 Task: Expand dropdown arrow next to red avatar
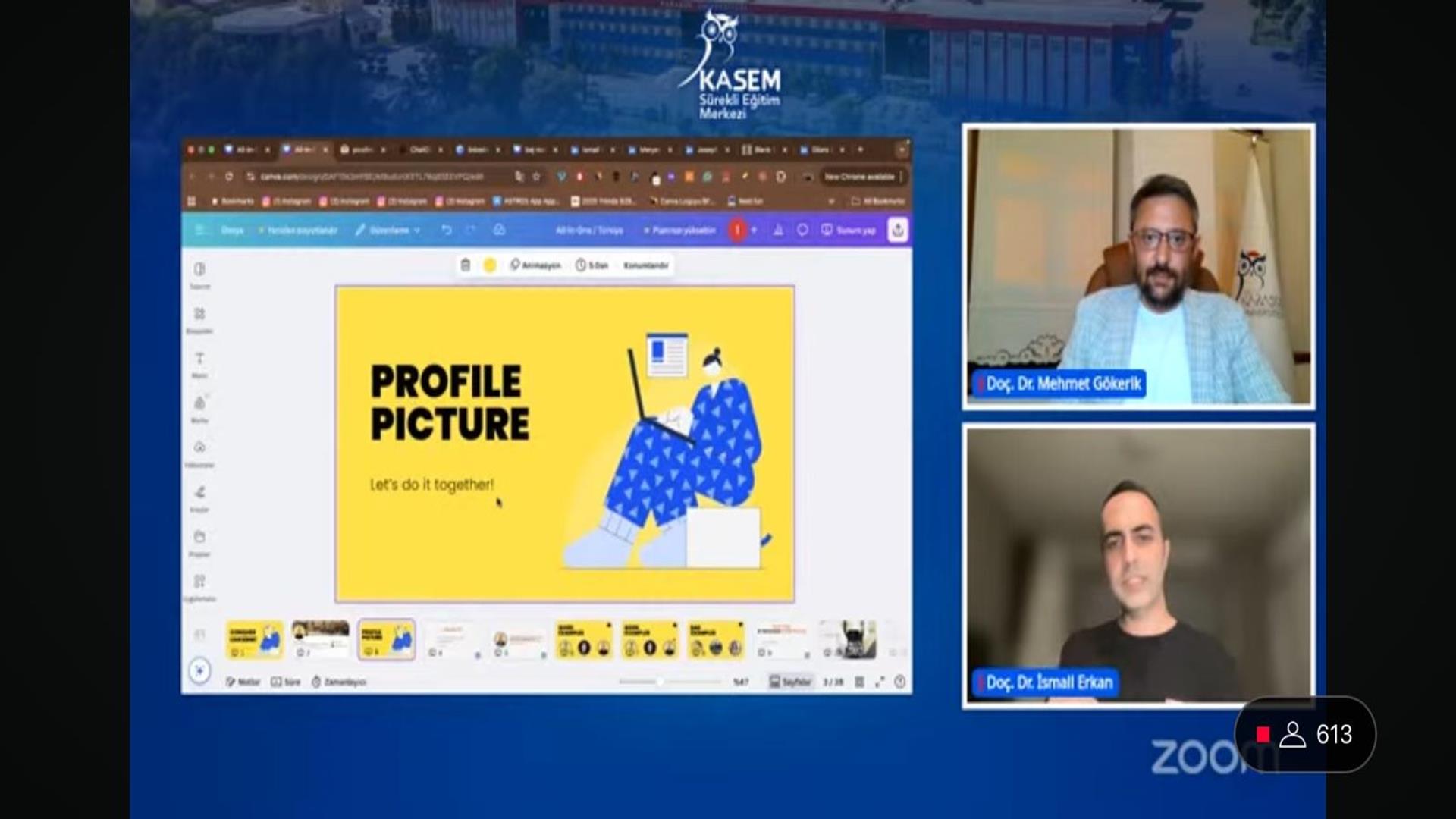coord(754,230)
